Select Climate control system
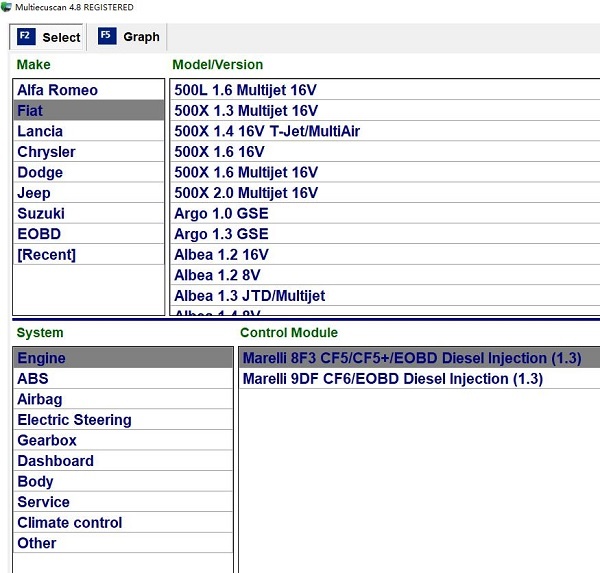The height and width of the screenshot is (573, 600). (70, 522)
